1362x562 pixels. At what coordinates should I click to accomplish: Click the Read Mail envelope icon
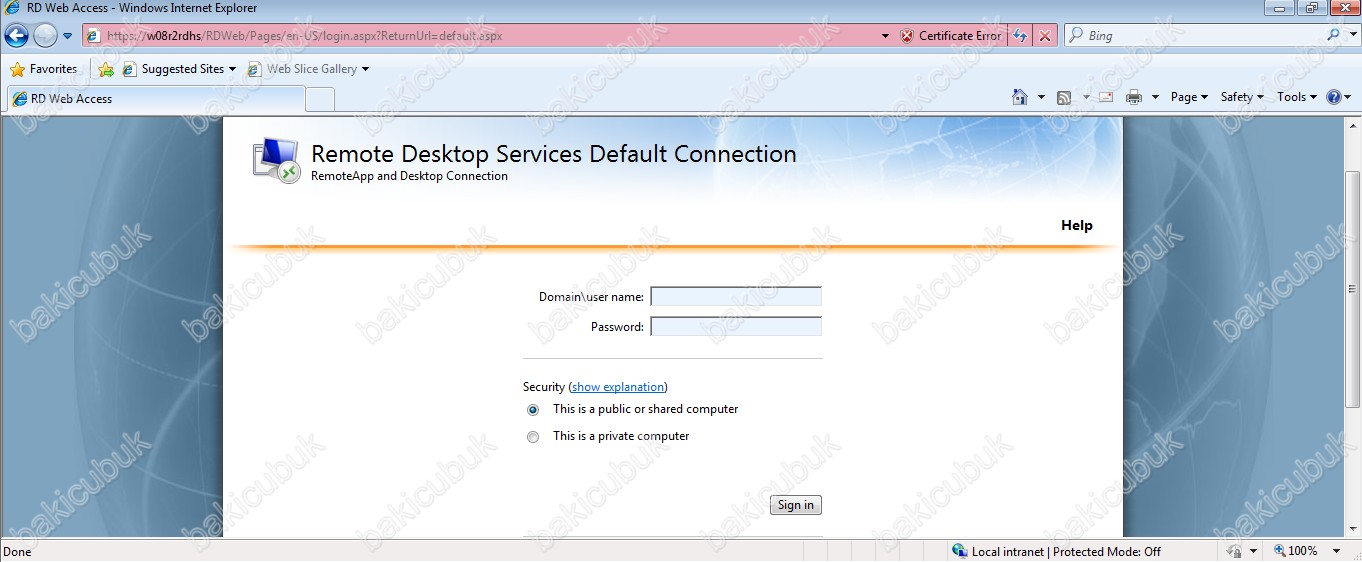[1106, 97]
